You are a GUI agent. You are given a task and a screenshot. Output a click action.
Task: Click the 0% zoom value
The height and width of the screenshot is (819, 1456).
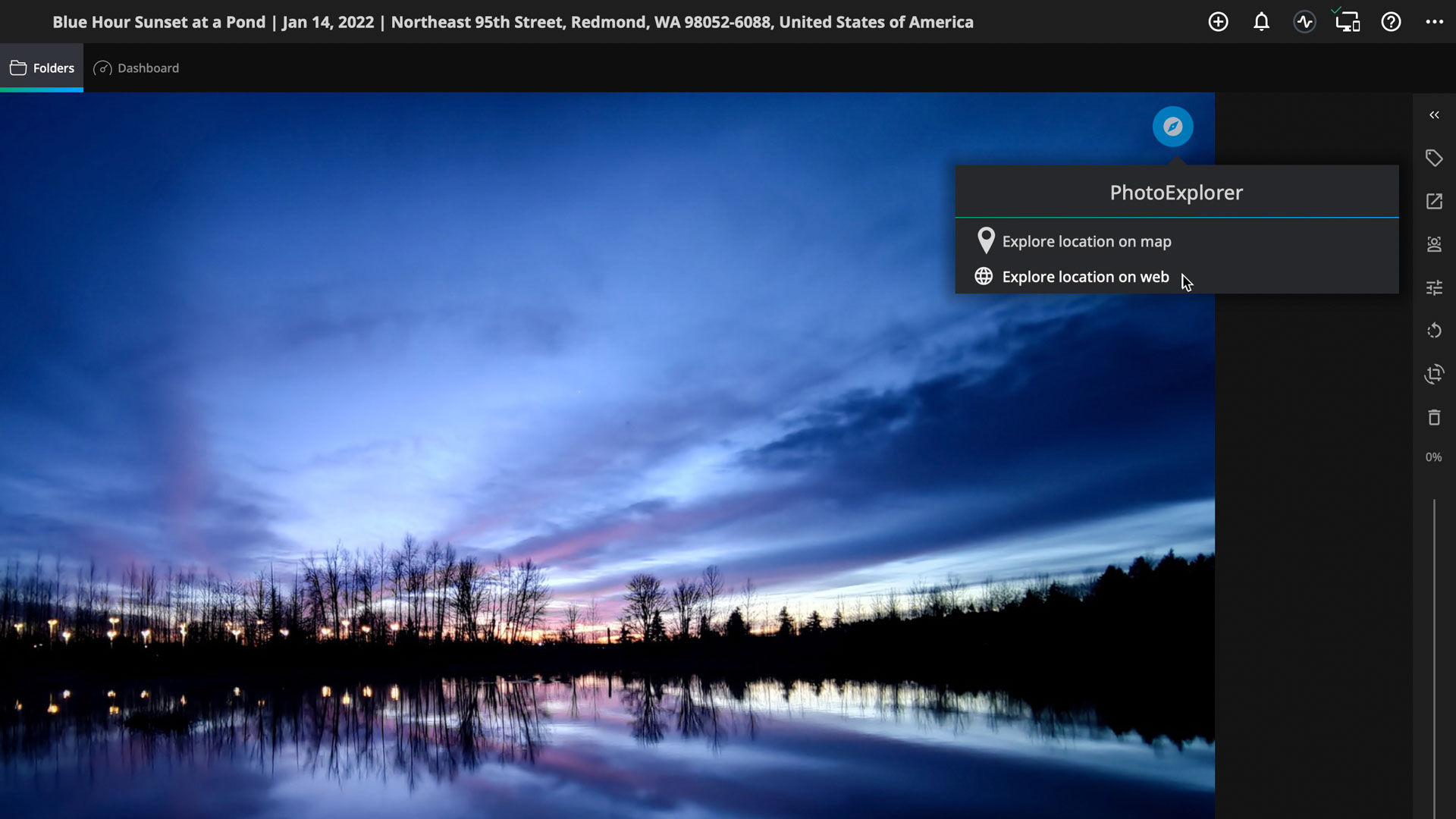point(1433,457)
